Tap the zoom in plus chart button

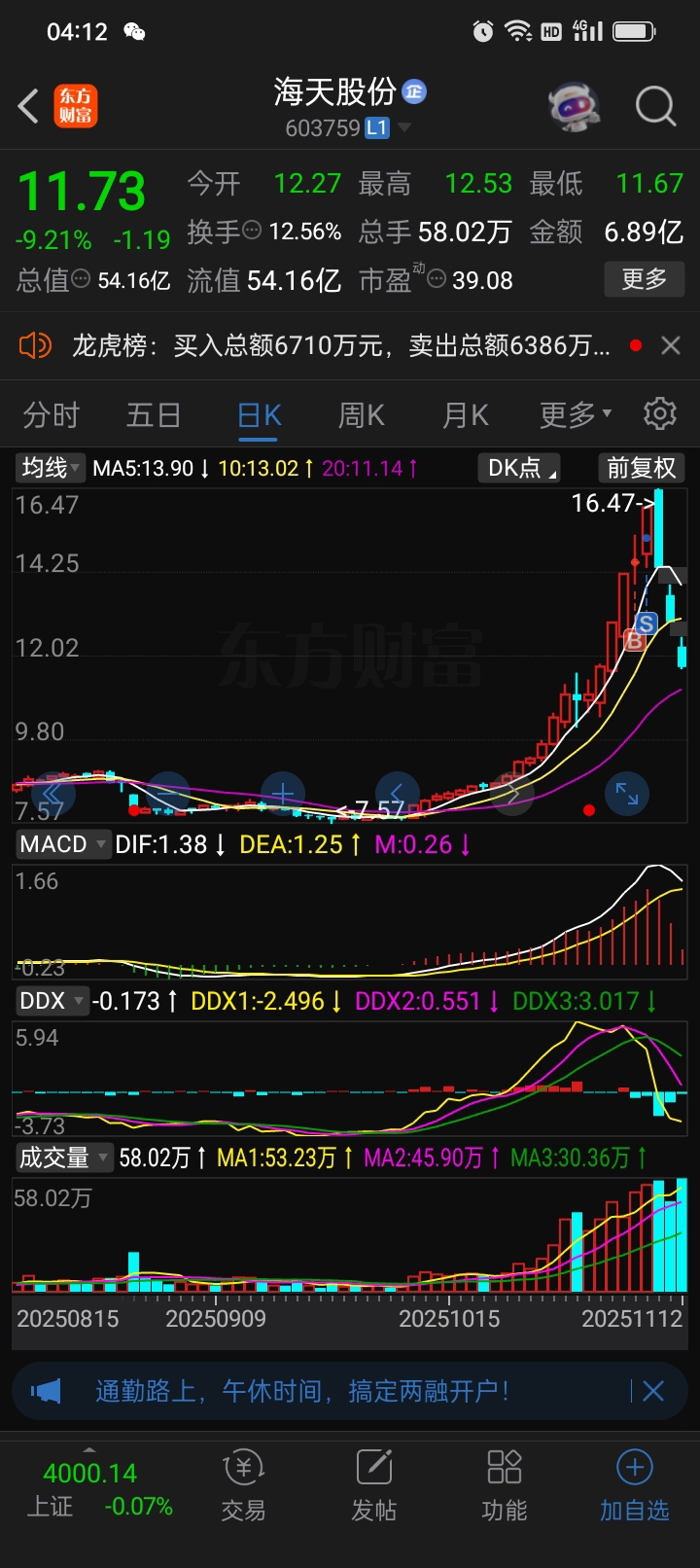pyautogui.click(x=283, y=795)
